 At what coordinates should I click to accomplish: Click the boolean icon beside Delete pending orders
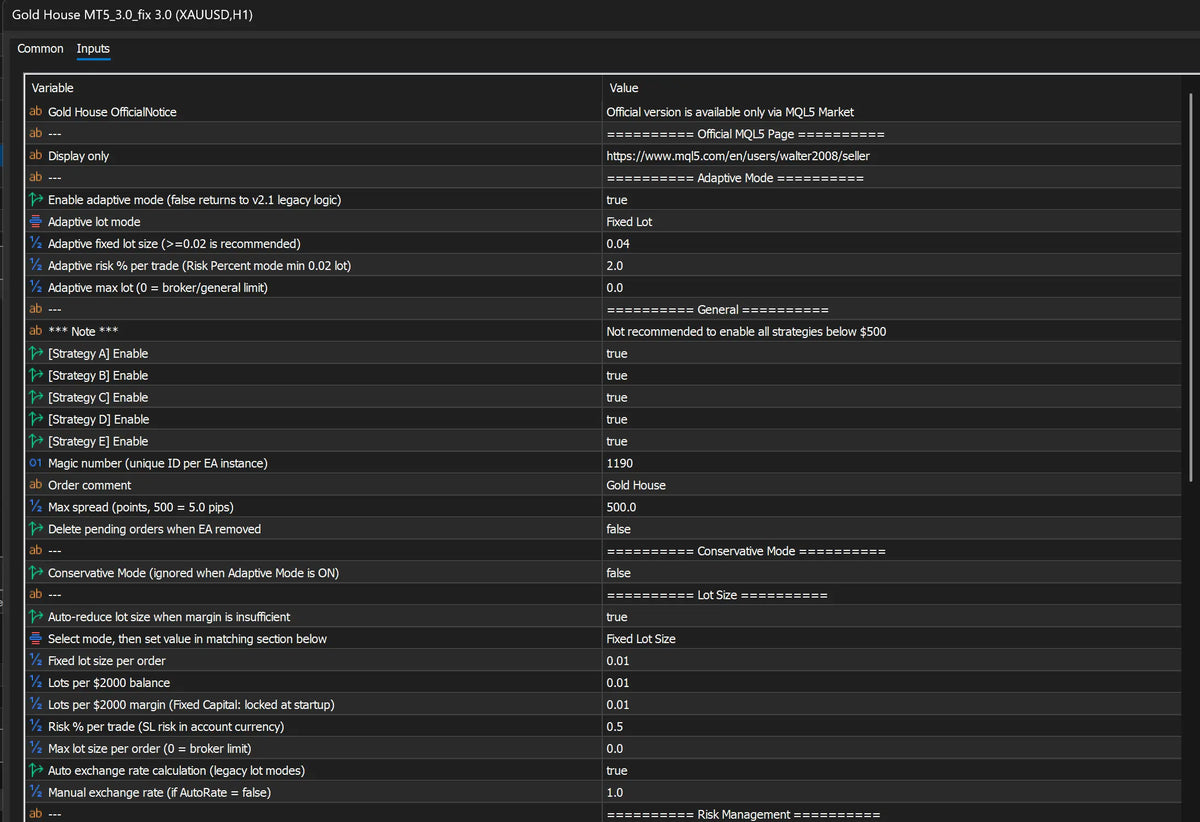[x=36, y=530]
